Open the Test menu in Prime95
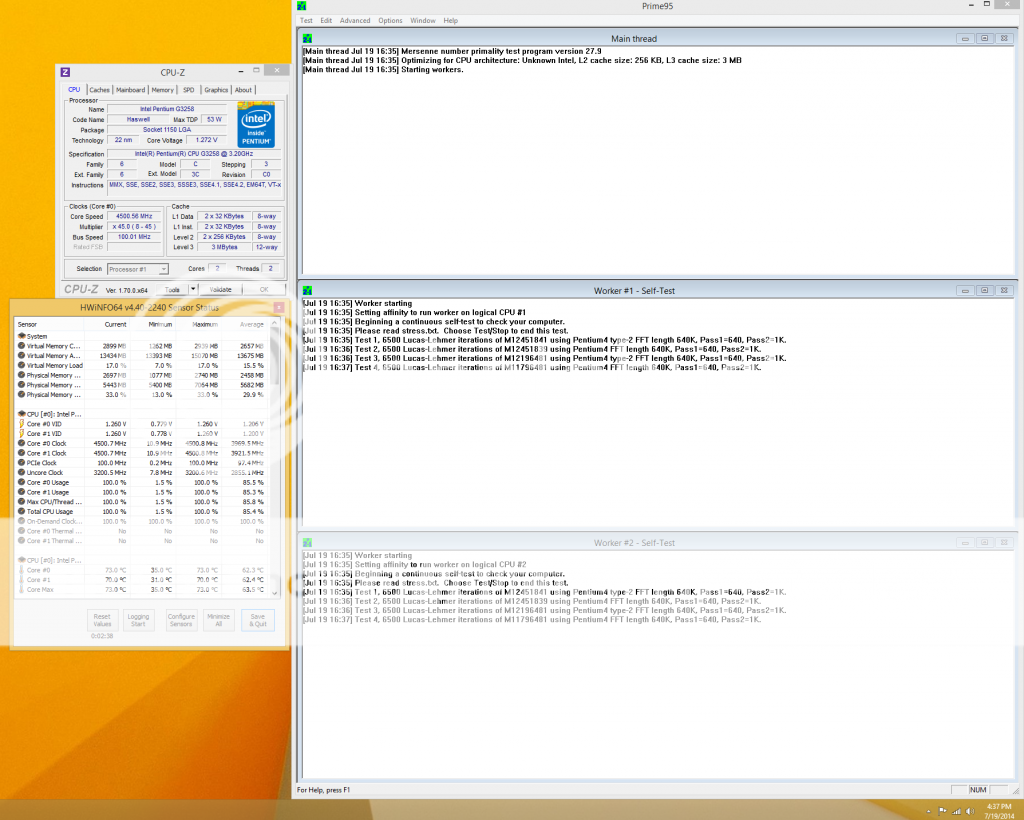1024x820 pixels. pyautogui.click(x=306, y=20)
